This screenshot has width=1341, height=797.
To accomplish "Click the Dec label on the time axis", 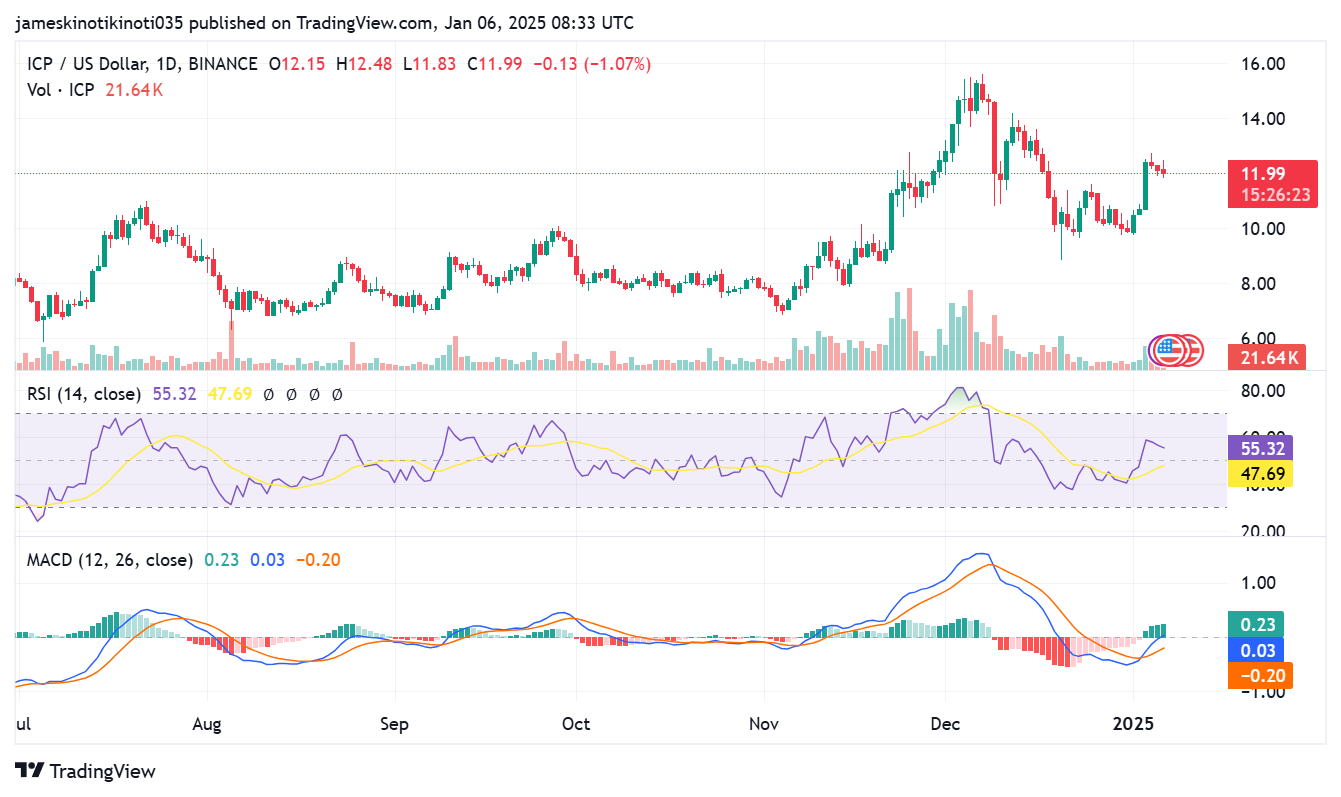I will pos(945,723).
